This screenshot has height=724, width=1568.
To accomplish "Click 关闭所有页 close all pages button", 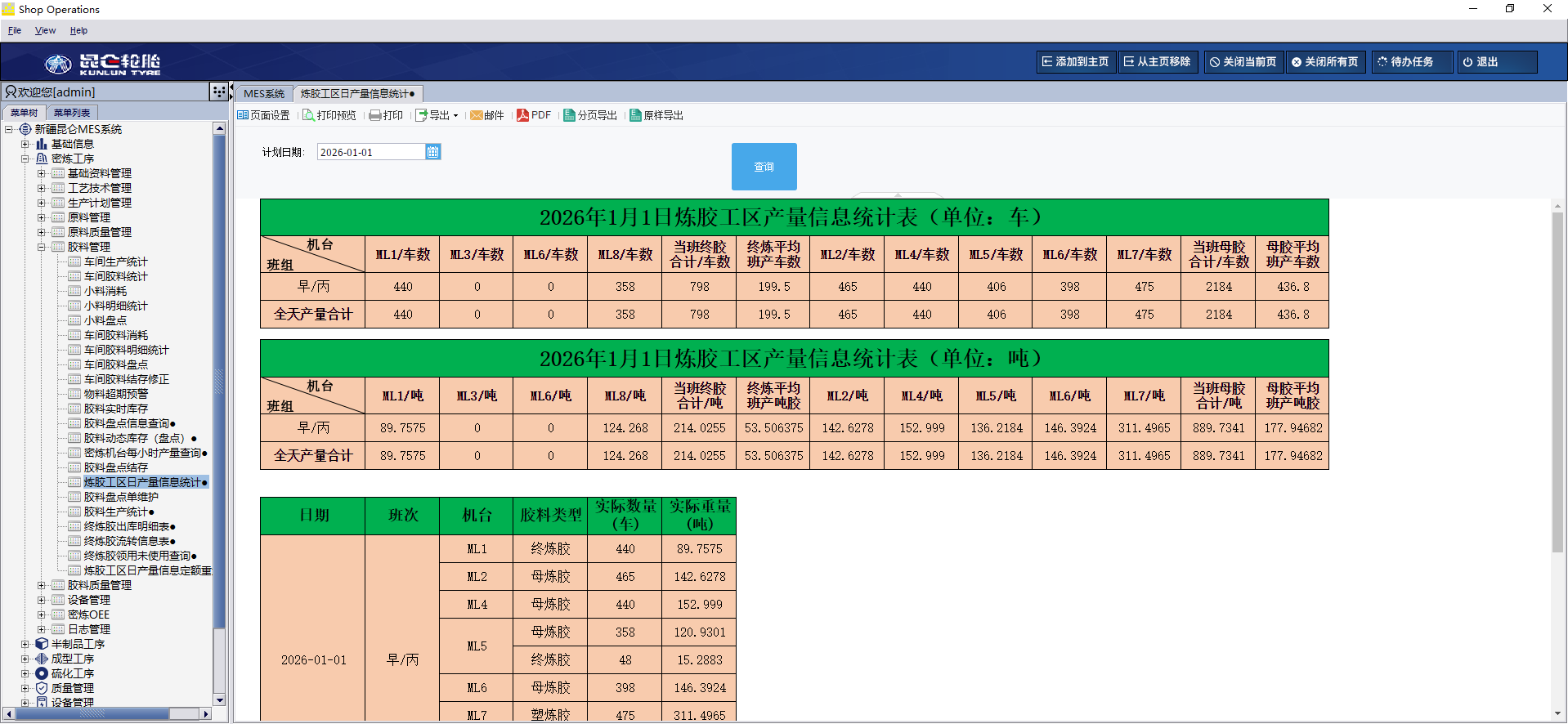I will [1324, 62].
